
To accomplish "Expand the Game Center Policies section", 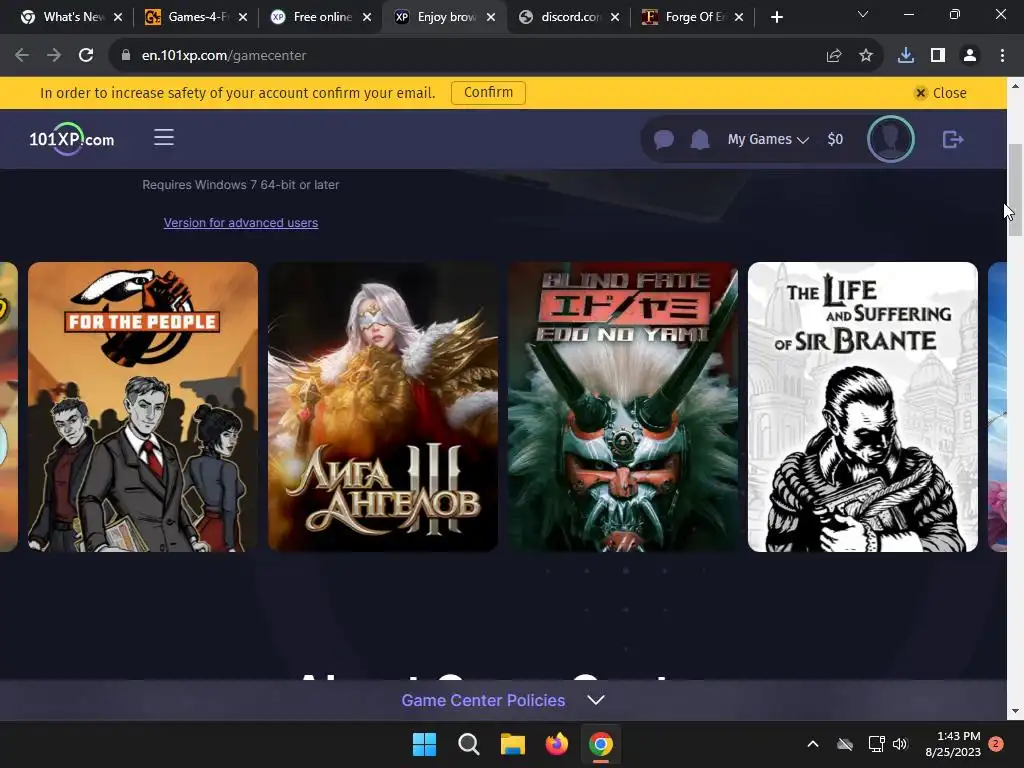I will pyautogui.click(x=596, y=700).
